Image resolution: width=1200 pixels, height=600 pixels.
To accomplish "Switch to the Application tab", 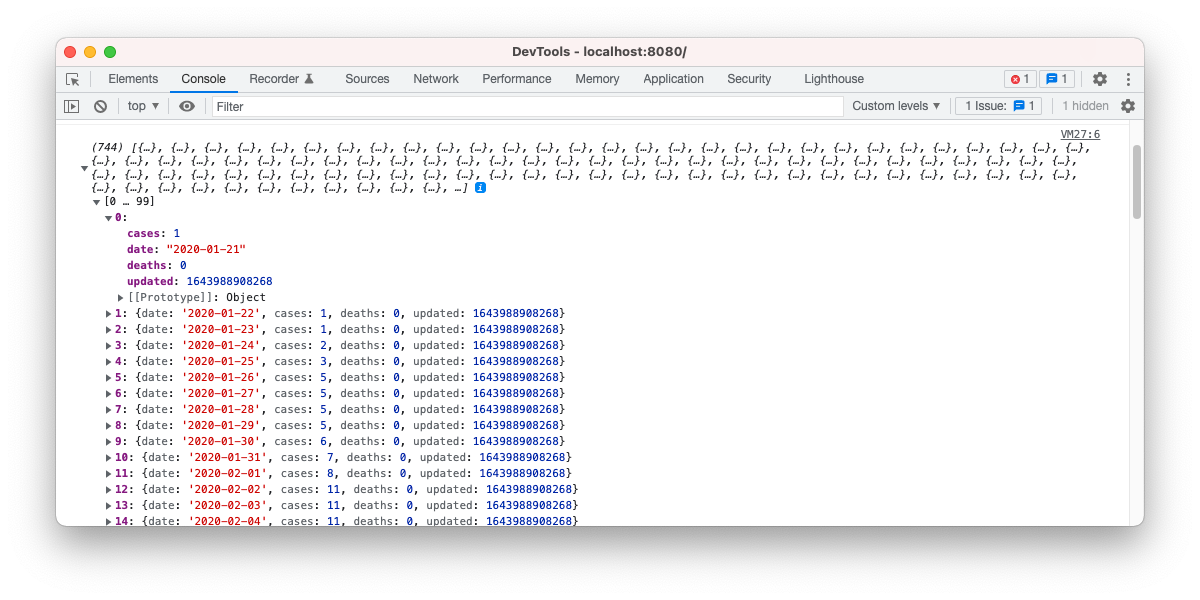I will click(673, 79).
